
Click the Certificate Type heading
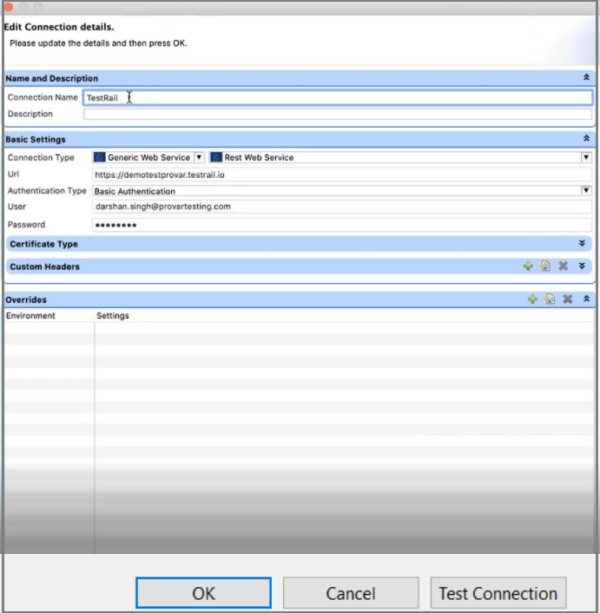point(44,244)
